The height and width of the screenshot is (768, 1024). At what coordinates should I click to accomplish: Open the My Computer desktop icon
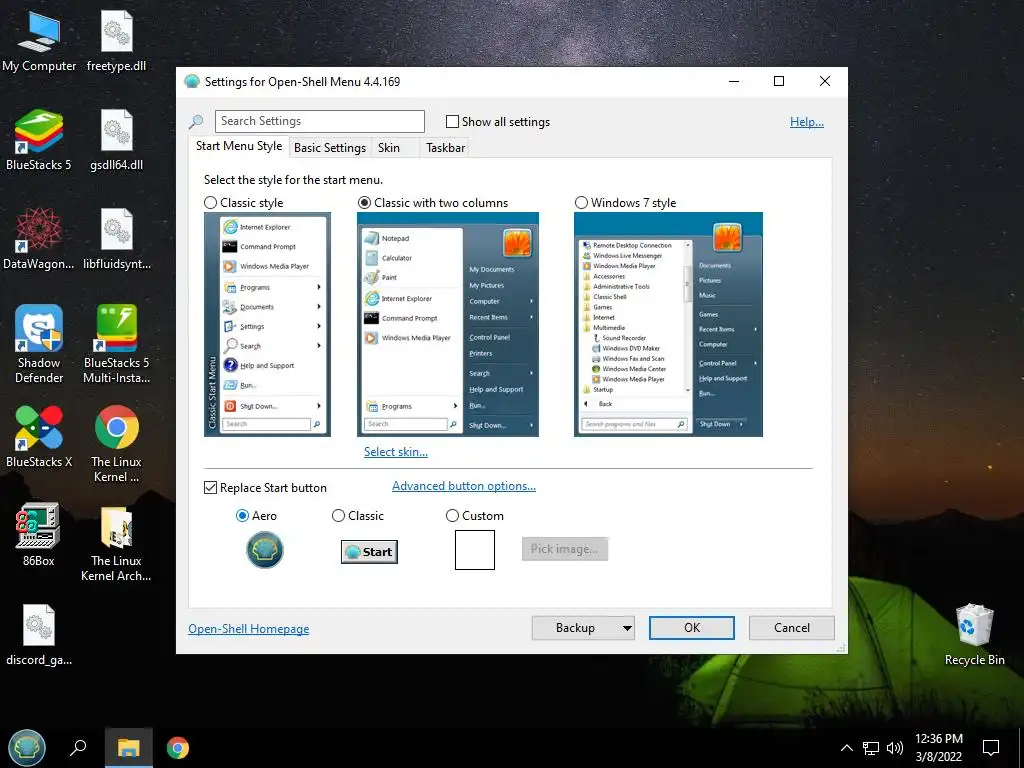pyautogui.click(x=39, y=42)
